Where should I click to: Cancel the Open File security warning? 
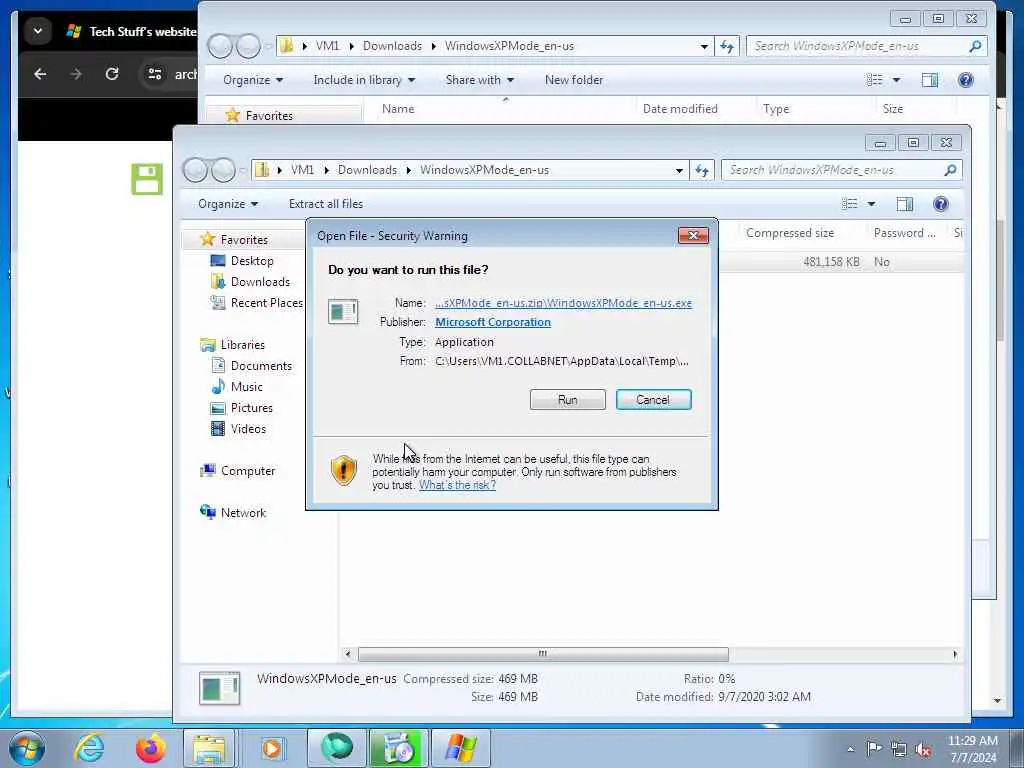(653, 400)
